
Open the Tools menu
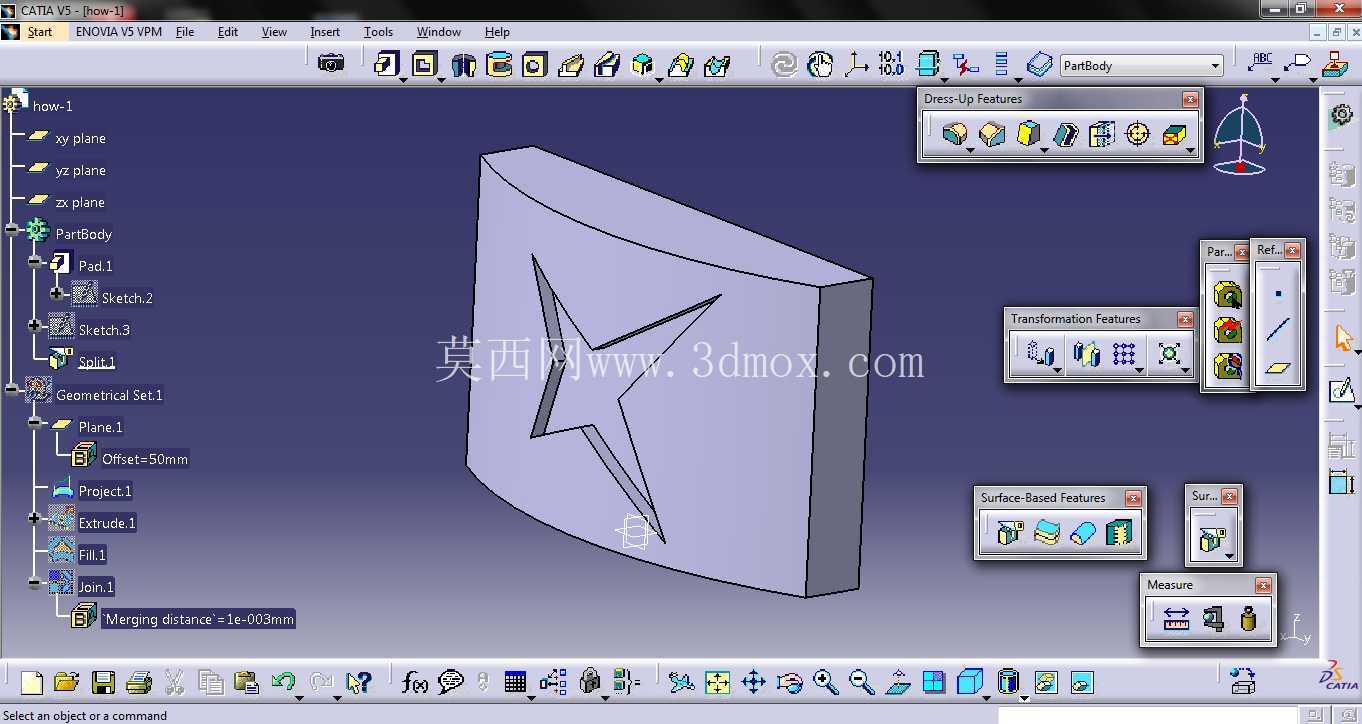pyautogui.click(x=378, y=32)
